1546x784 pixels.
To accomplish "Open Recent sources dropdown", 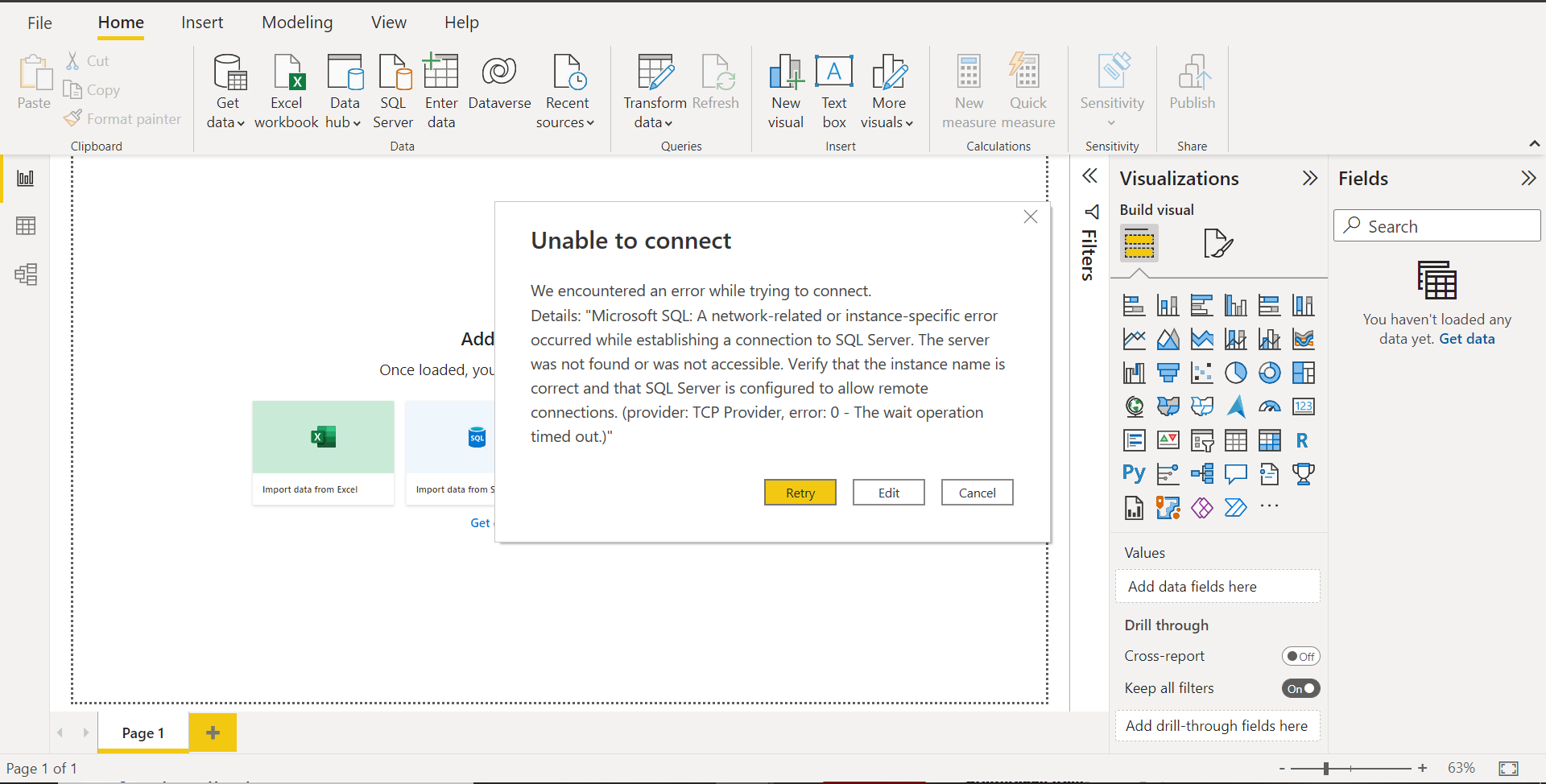I will (590, 123).
